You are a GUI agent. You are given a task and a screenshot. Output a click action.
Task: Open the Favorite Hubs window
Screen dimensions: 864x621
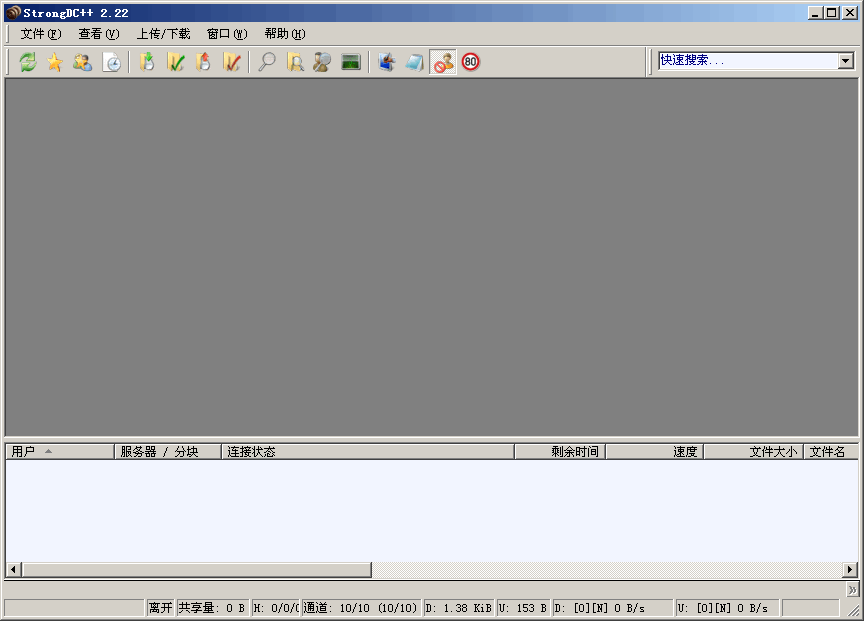tap(55, 61)
